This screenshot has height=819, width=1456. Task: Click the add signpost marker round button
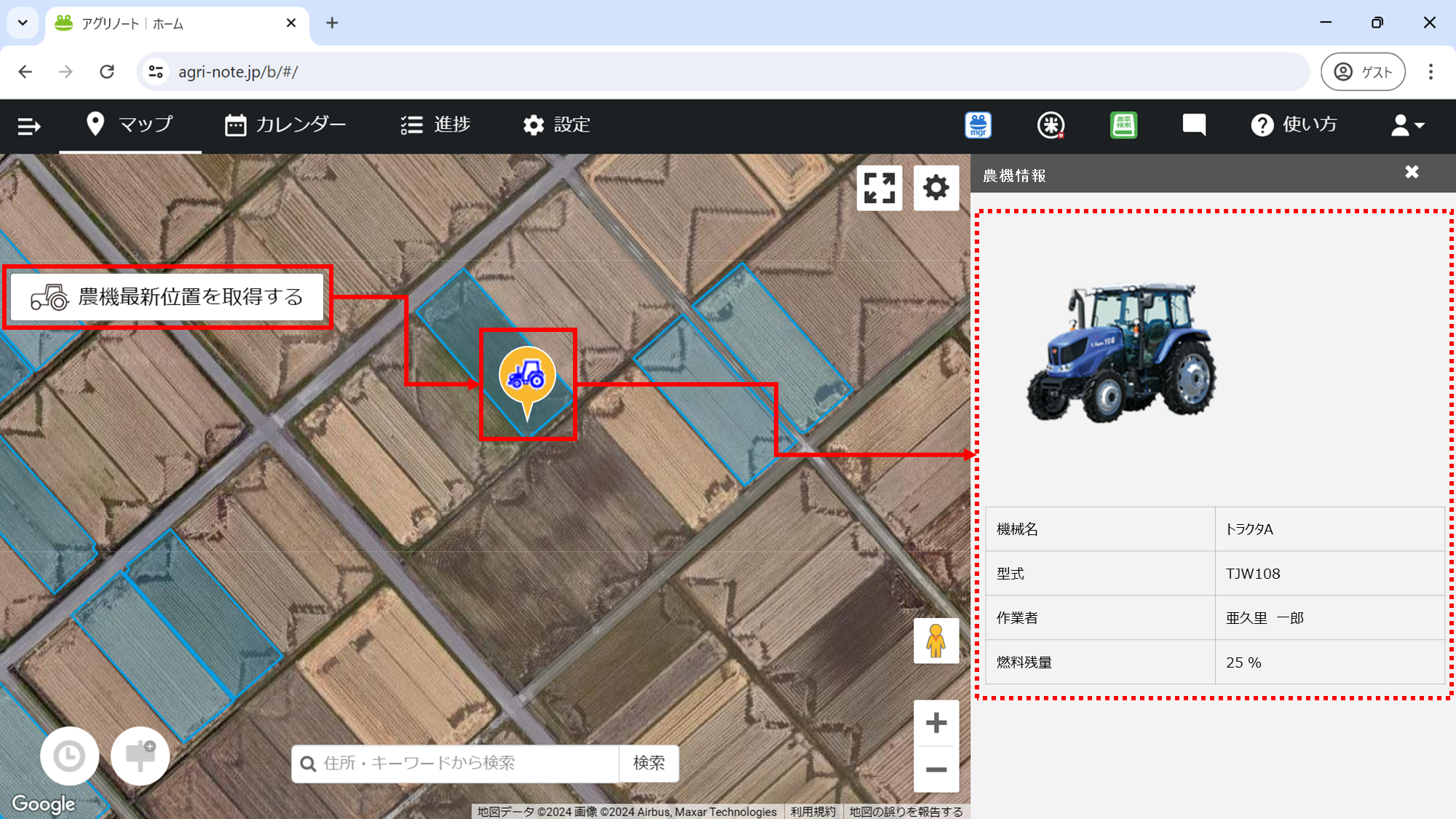(140, 756)
